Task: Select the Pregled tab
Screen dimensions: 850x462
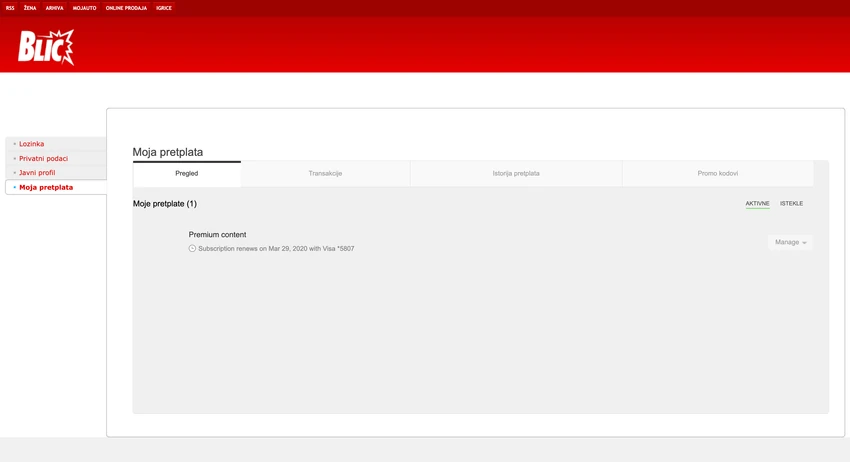Action: pos(186,174)
